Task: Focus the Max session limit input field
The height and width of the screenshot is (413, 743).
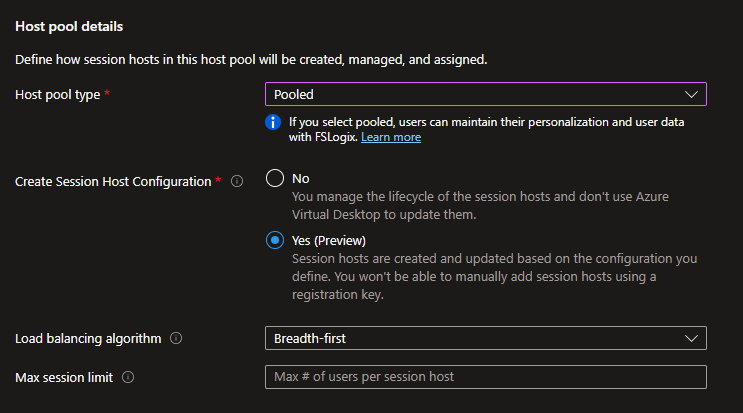Action: pos(485,377)
